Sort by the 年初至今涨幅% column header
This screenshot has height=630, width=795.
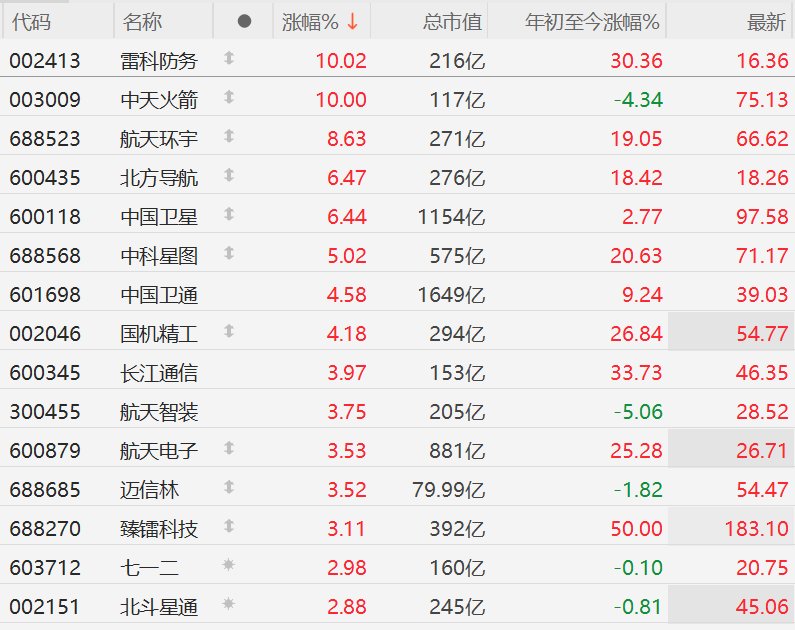point(592,22)
